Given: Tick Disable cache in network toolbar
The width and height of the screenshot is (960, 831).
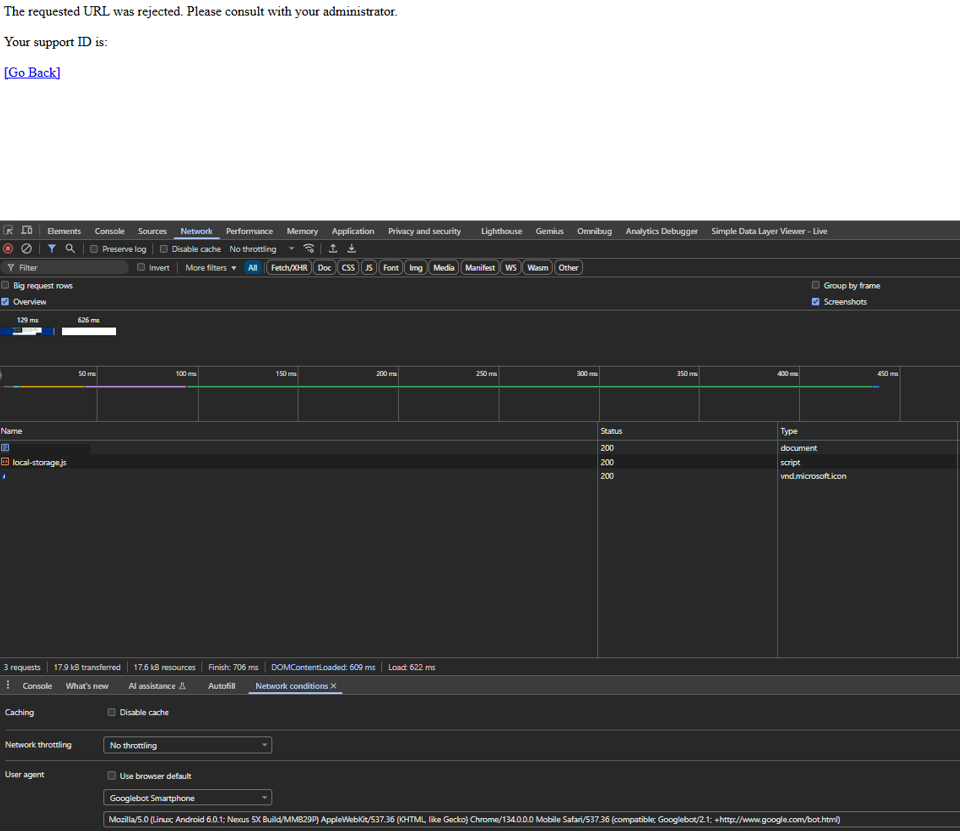Looking at the screenshot, I should point(163,249).
